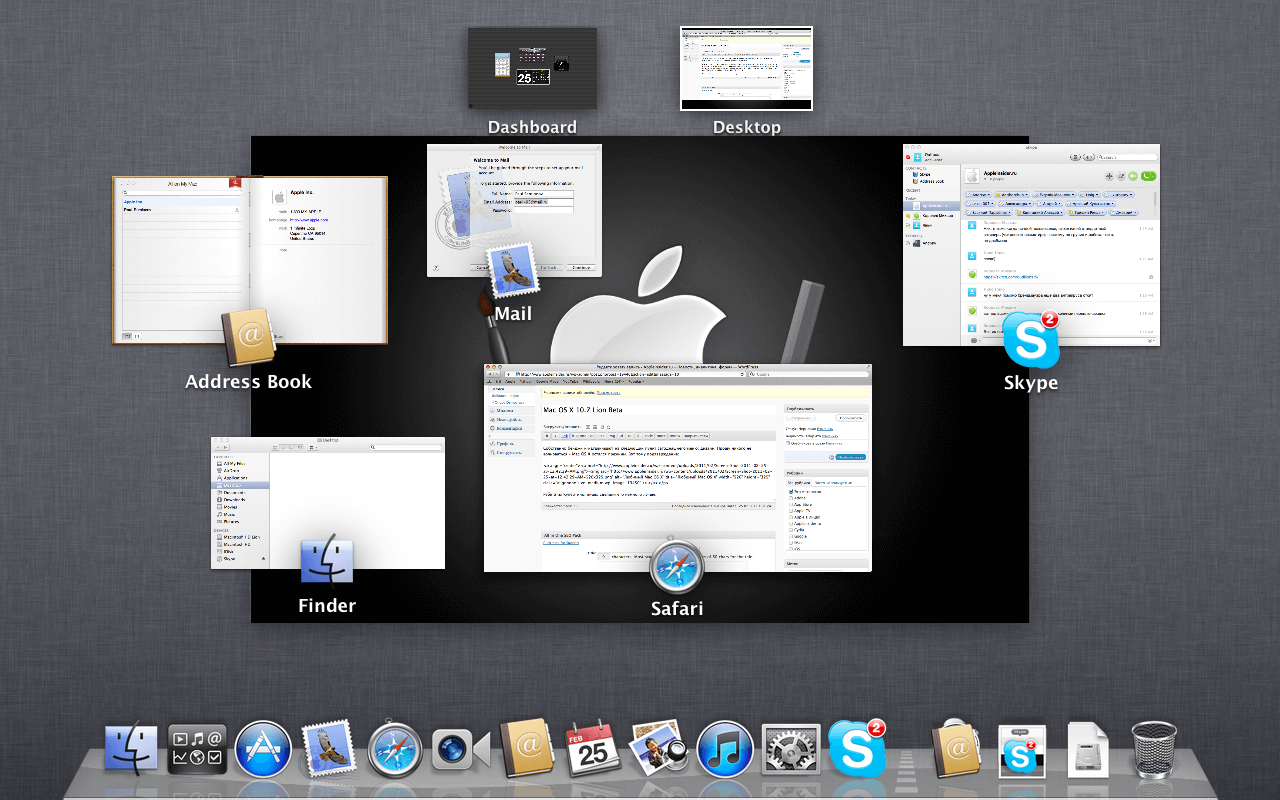This screenshot has height=800, width=1280.
Task: Open Finder from the Dock
Action: (x=131, y=749)
